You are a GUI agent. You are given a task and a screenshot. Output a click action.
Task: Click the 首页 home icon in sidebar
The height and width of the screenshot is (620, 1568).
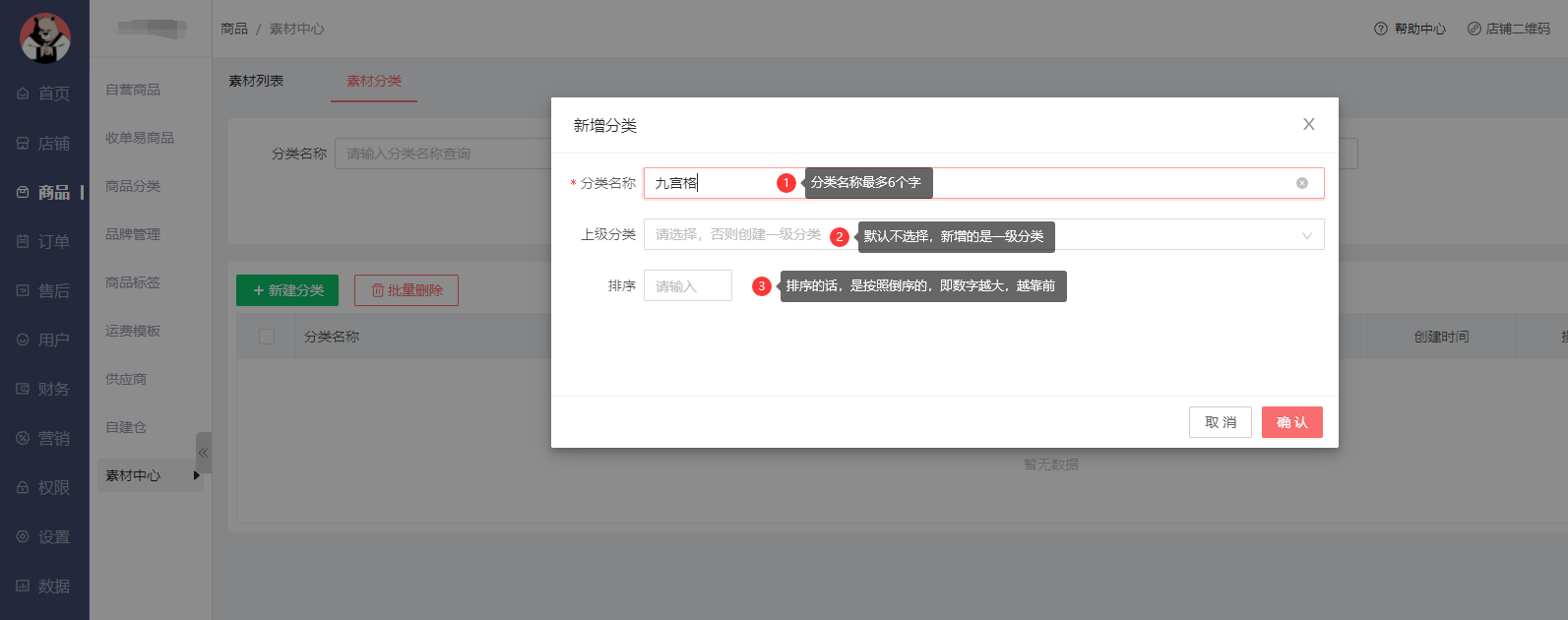pos(23,93)
